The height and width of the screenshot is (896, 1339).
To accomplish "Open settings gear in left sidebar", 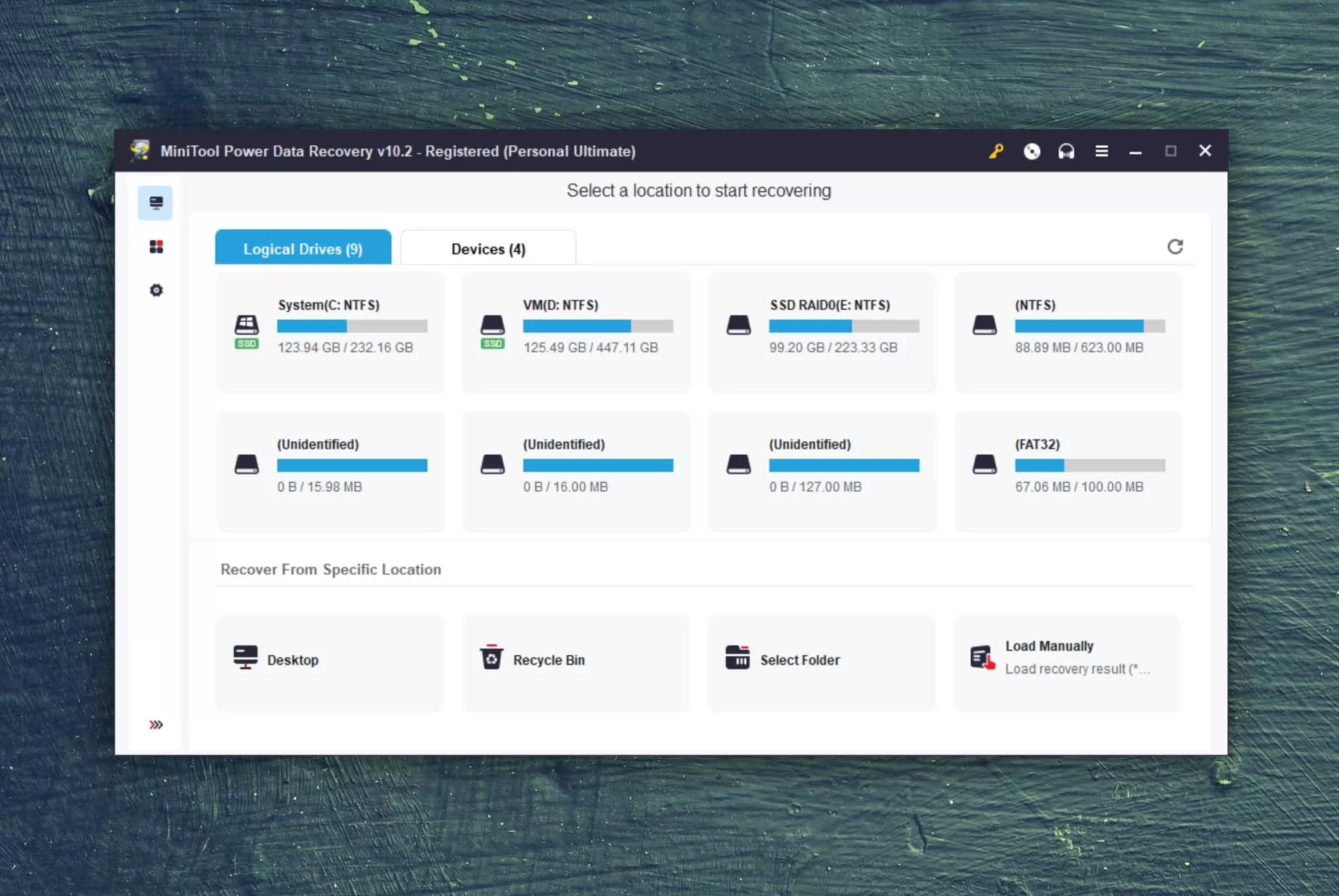I will (x=156, y=290).
